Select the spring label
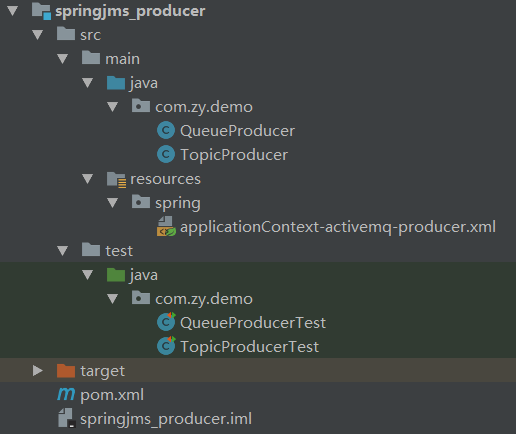The width and height of the screenshot is (516, 434). coord(178,203)
